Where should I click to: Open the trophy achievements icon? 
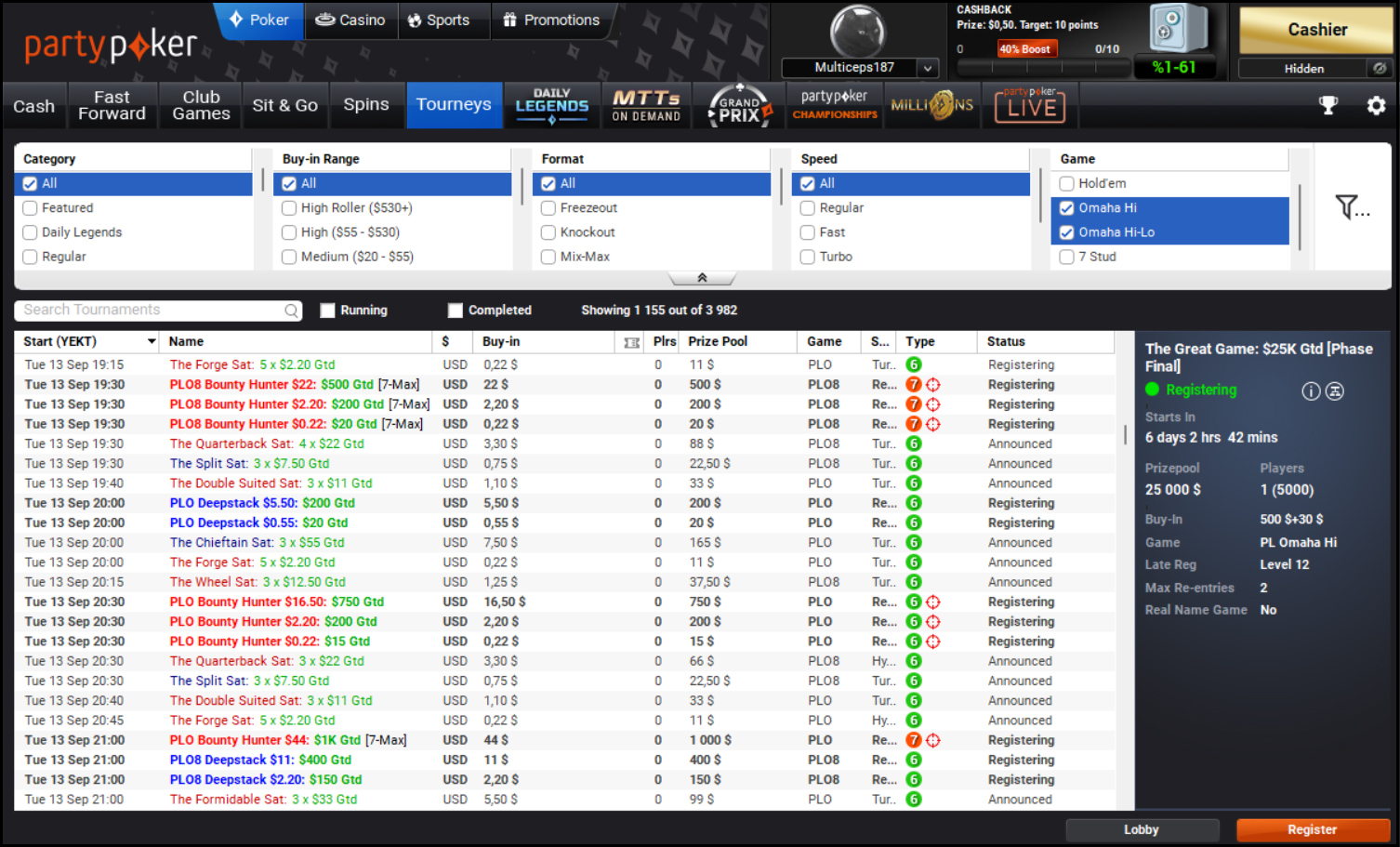tap(1328, 105)
